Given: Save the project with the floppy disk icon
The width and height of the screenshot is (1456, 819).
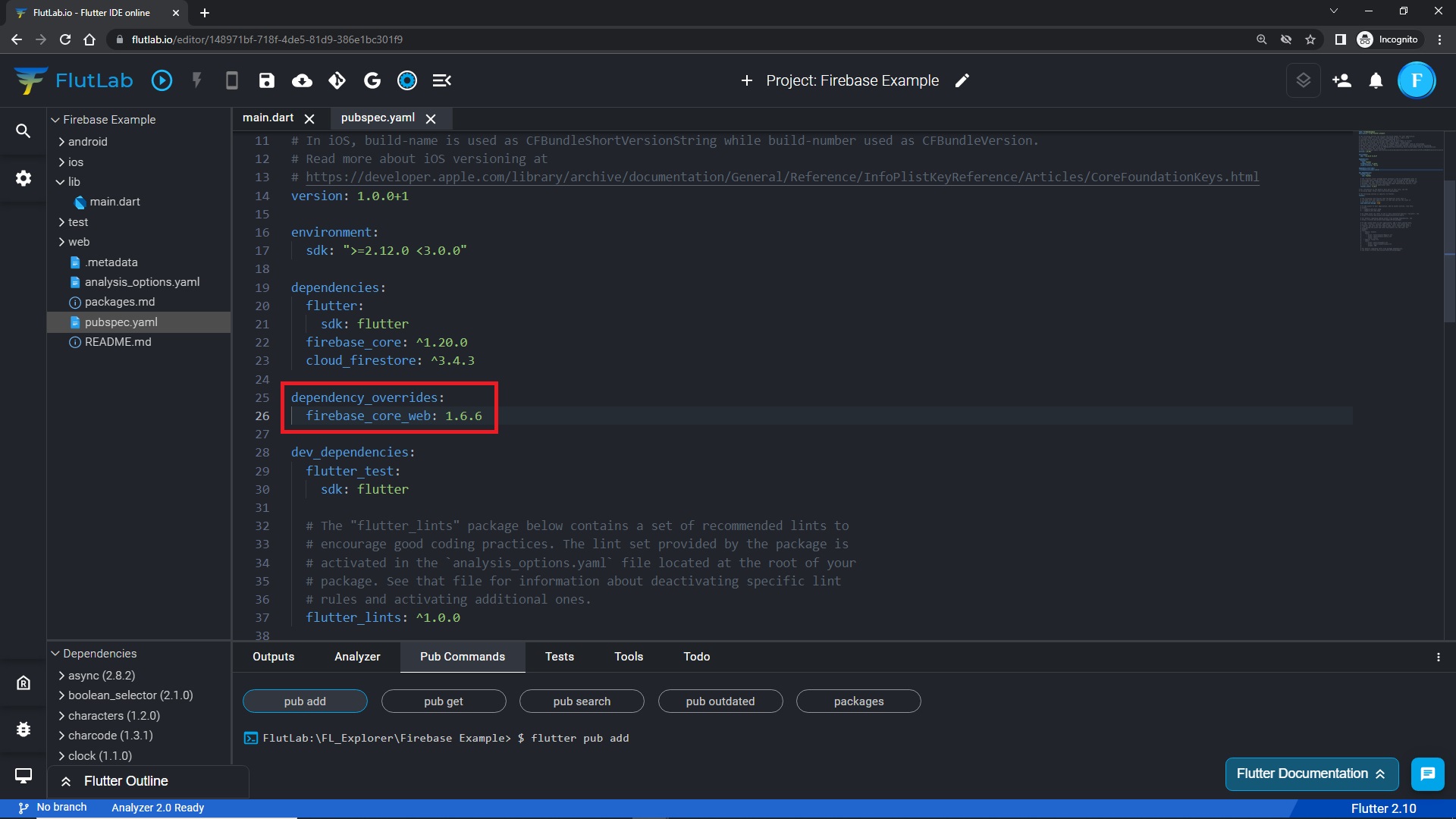Looking at the screenshot, I should click(267, 80).
